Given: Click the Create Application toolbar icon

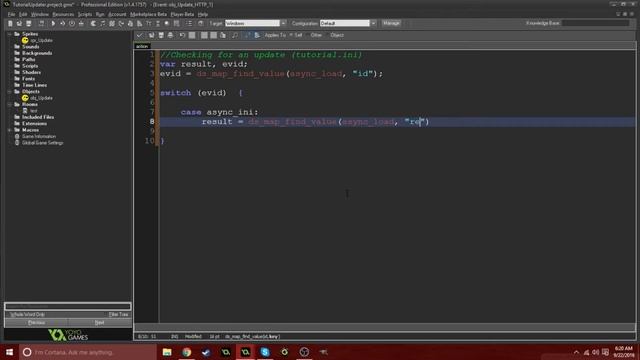Looking at the screenshot, I should tap(41, 23).
